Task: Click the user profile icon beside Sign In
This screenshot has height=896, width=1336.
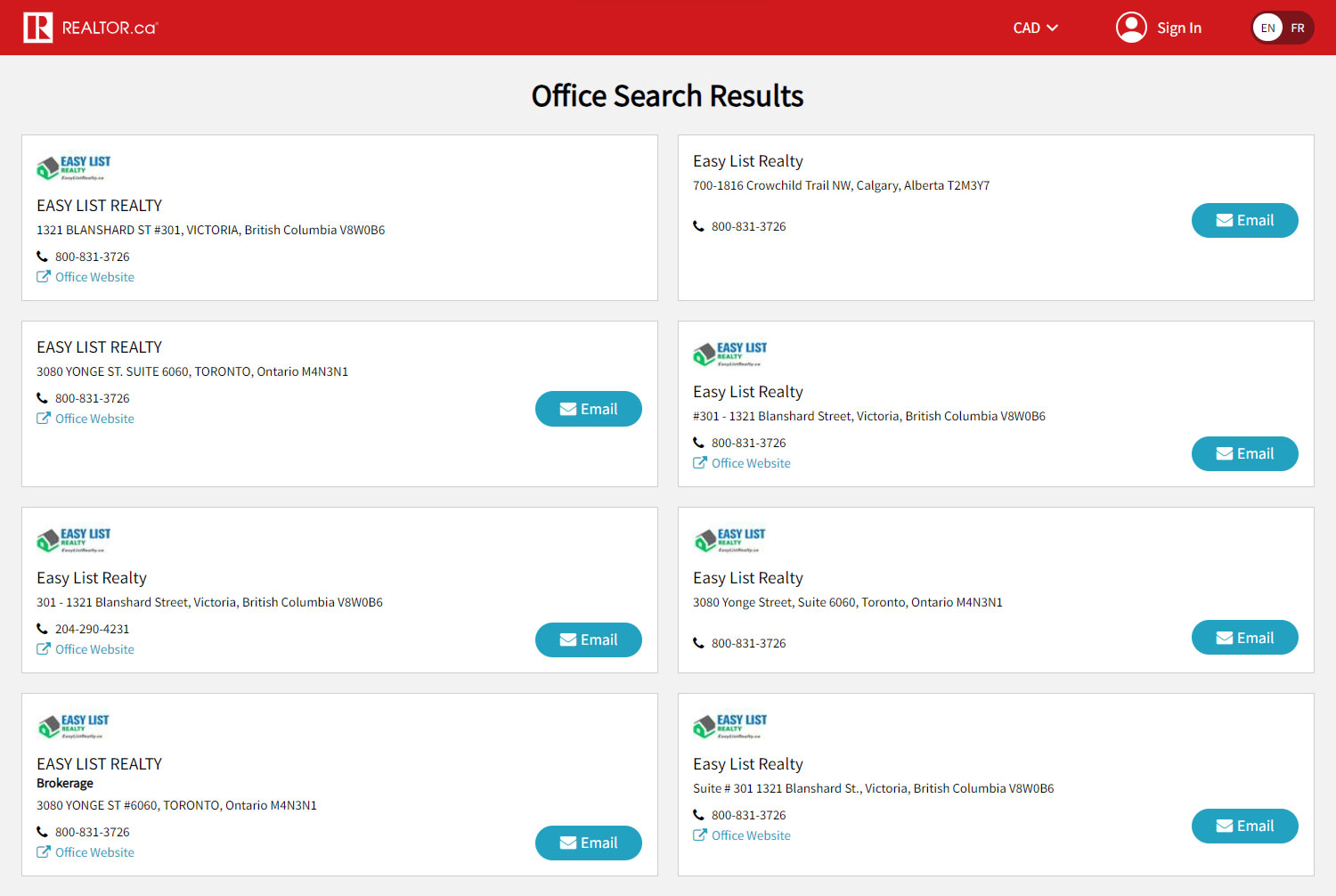Action: [x=1130, y=28]
